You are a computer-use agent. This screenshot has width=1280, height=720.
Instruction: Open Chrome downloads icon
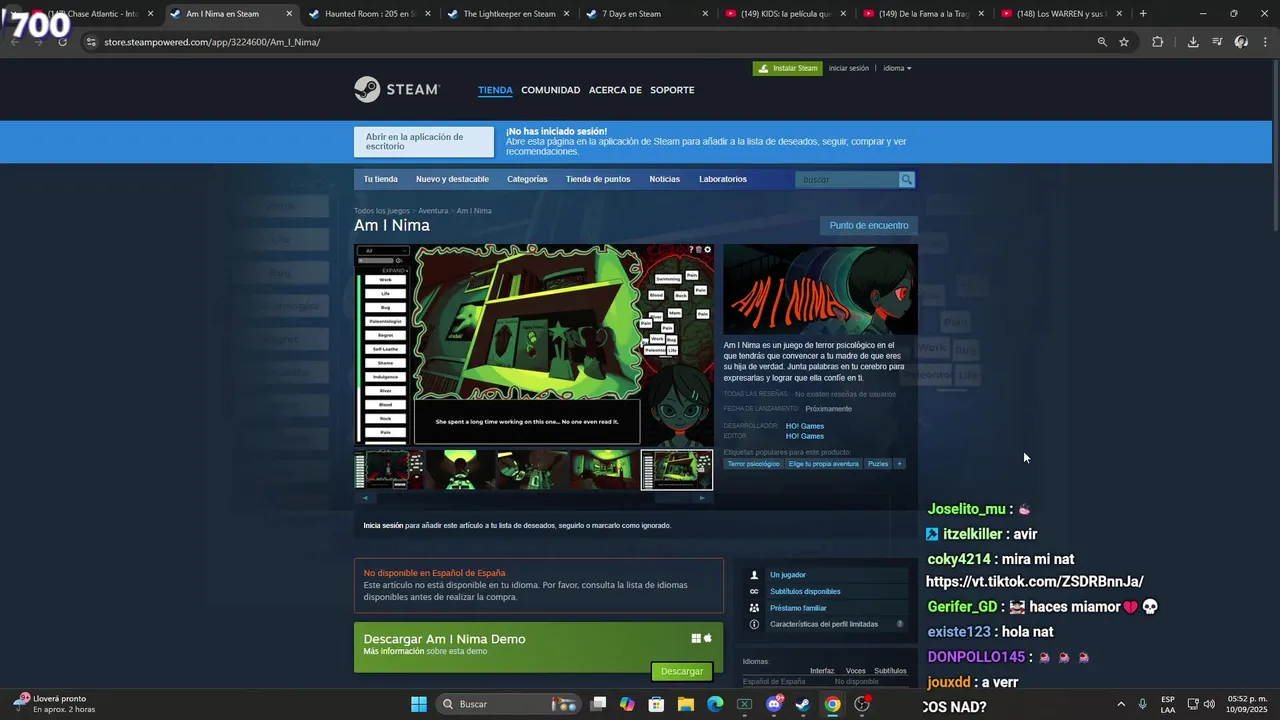point(1193,42)
